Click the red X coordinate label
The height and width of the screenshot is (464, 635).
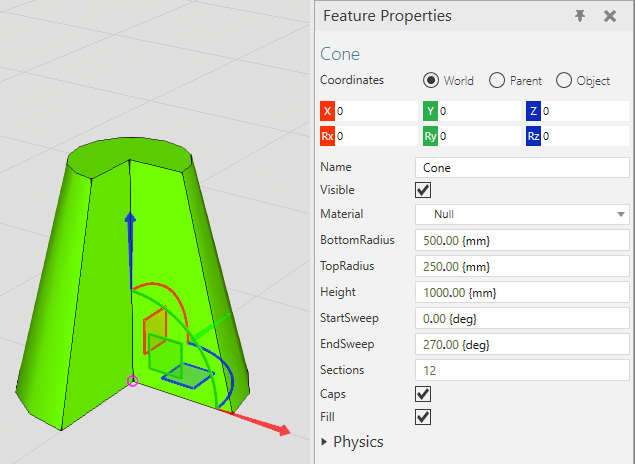pos(327,111)
